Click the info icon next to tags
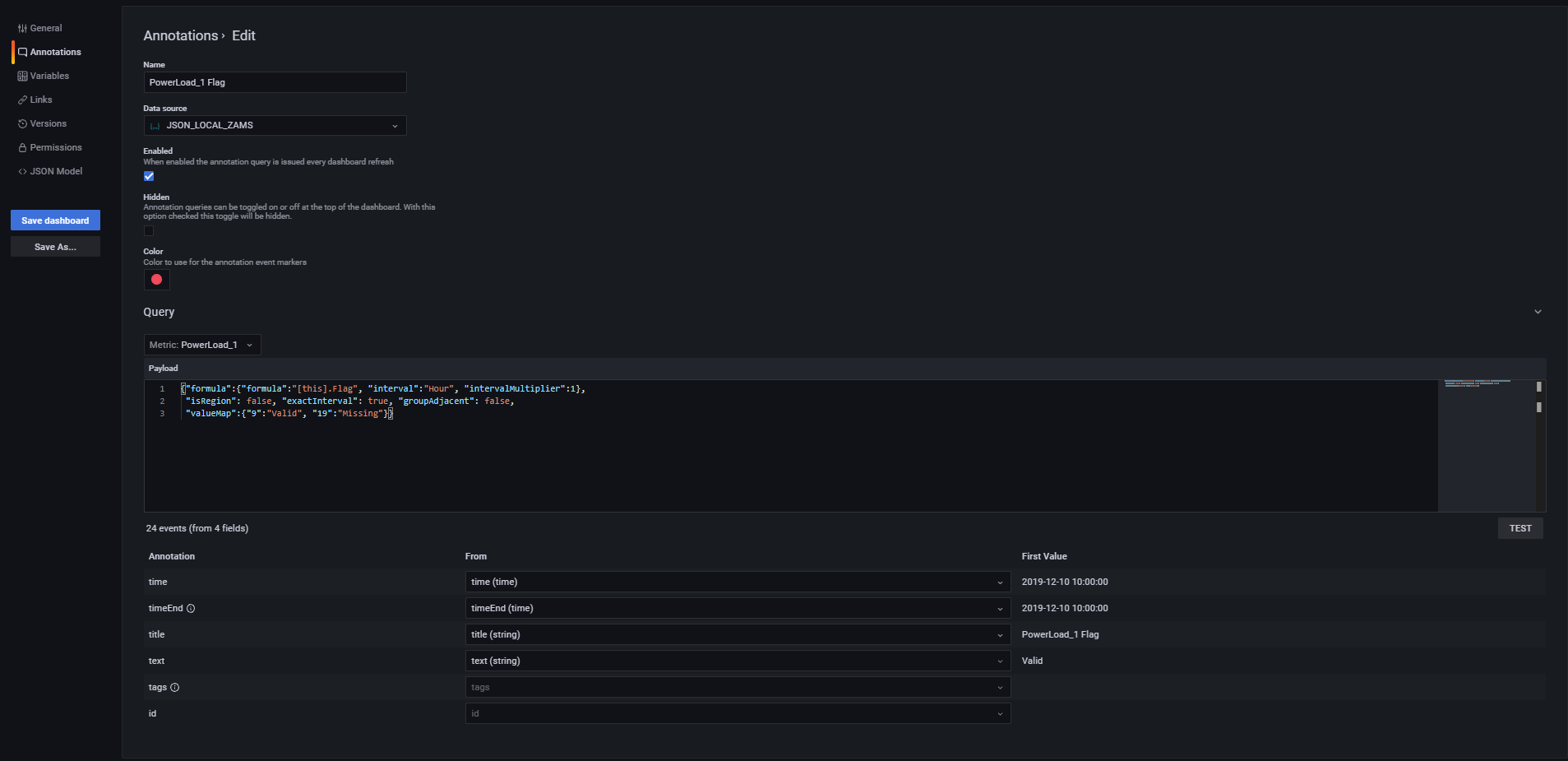The width and height of the screenshot is (1568, 761). pyautogui.click(x=174, y=688)
